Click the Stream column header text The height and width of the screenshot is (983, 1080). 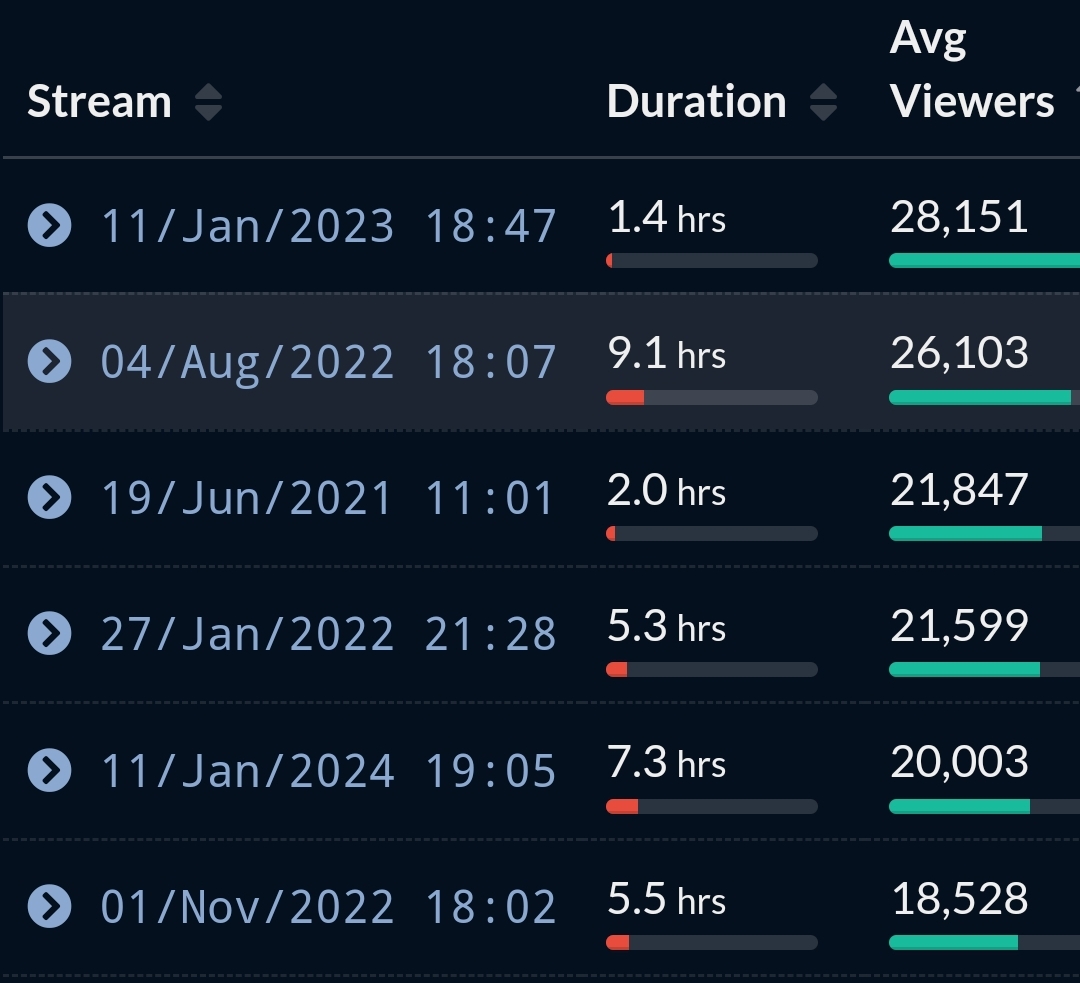click(x=99, y=102)
